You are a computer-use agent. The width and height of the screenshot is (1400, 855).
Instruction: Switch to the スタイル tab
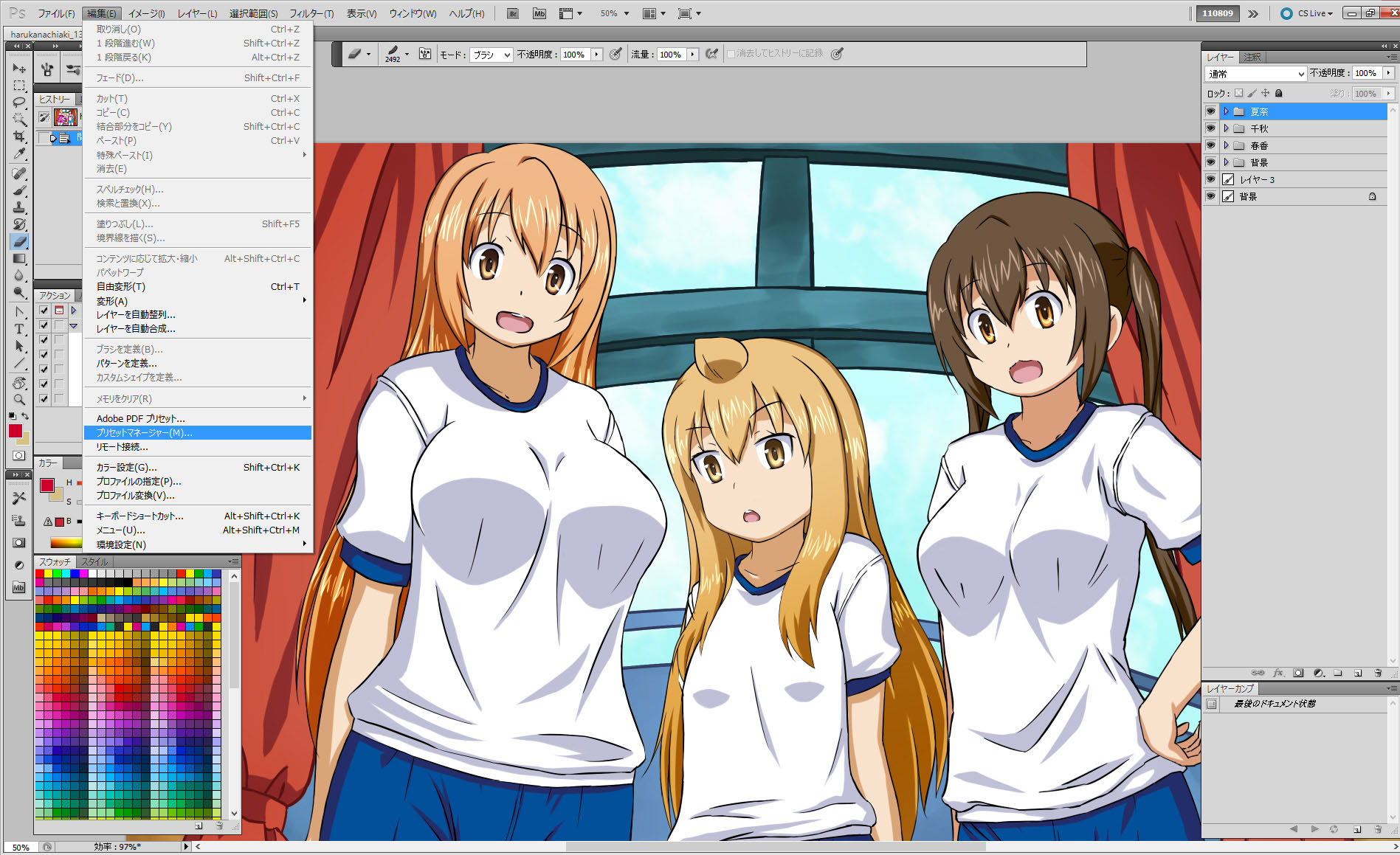click(x=94, y=562)
